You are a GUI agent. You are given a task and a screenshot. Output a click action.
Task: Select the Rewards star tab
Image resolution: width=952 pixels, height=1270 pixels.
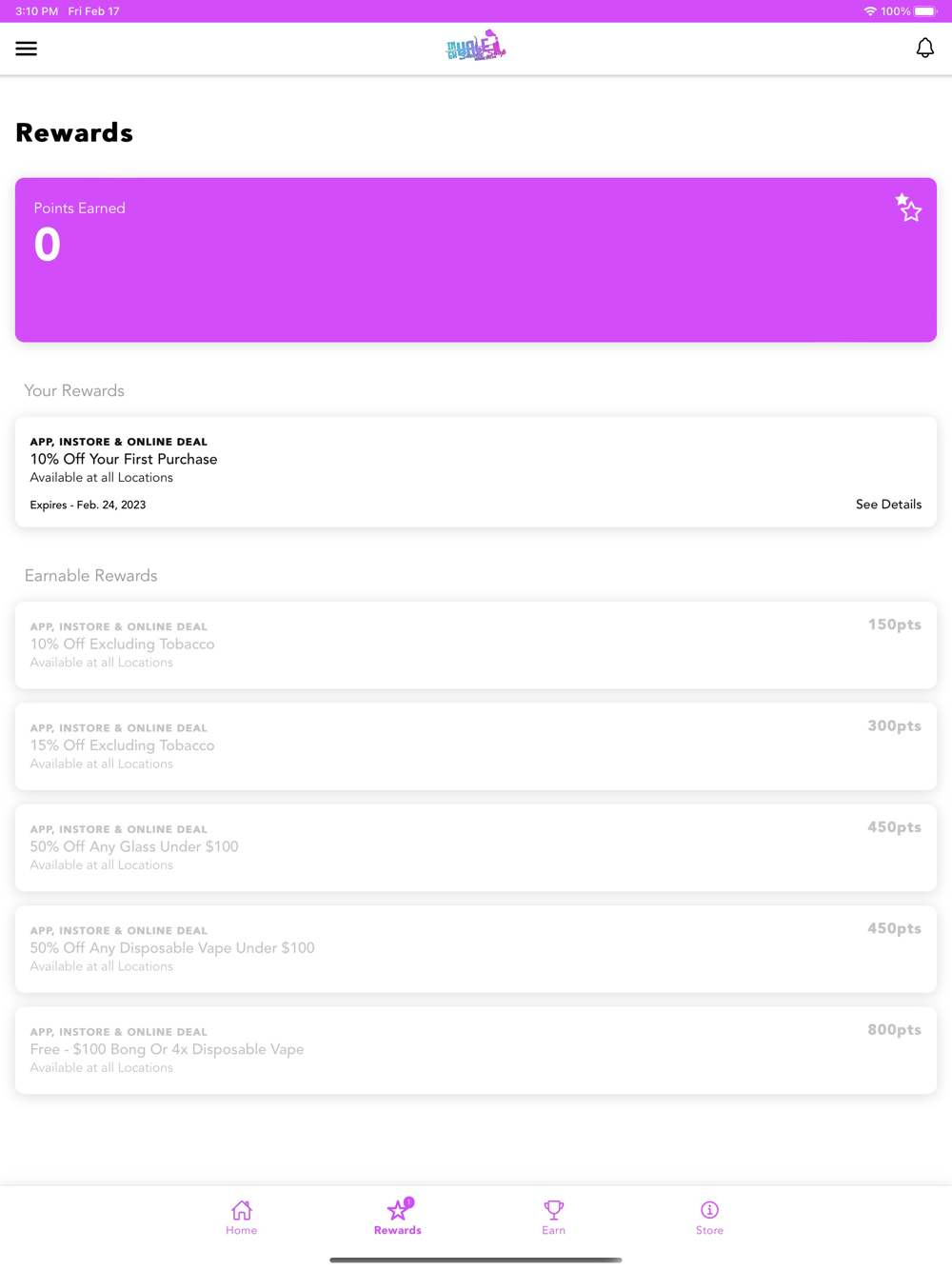tap(398, 1217)
